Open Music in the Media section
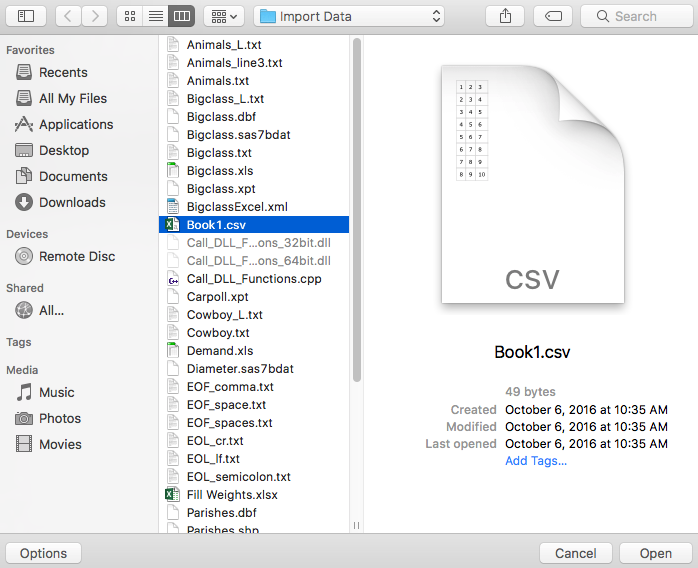This screenshot has width=698, height=568. point(45,392)
